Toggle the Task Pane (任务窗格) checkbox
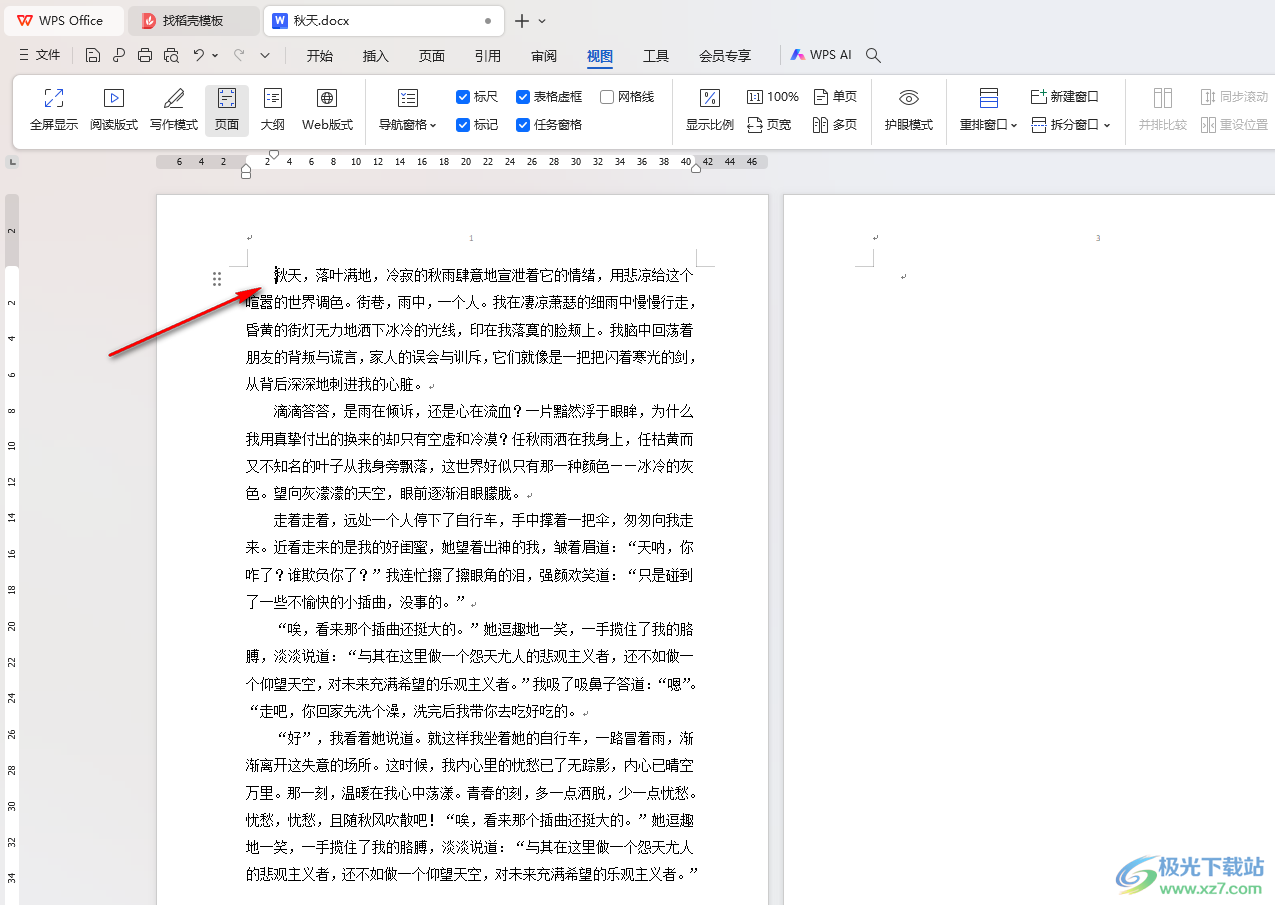This screenshot has width=1275, height=905. [523, 125]
